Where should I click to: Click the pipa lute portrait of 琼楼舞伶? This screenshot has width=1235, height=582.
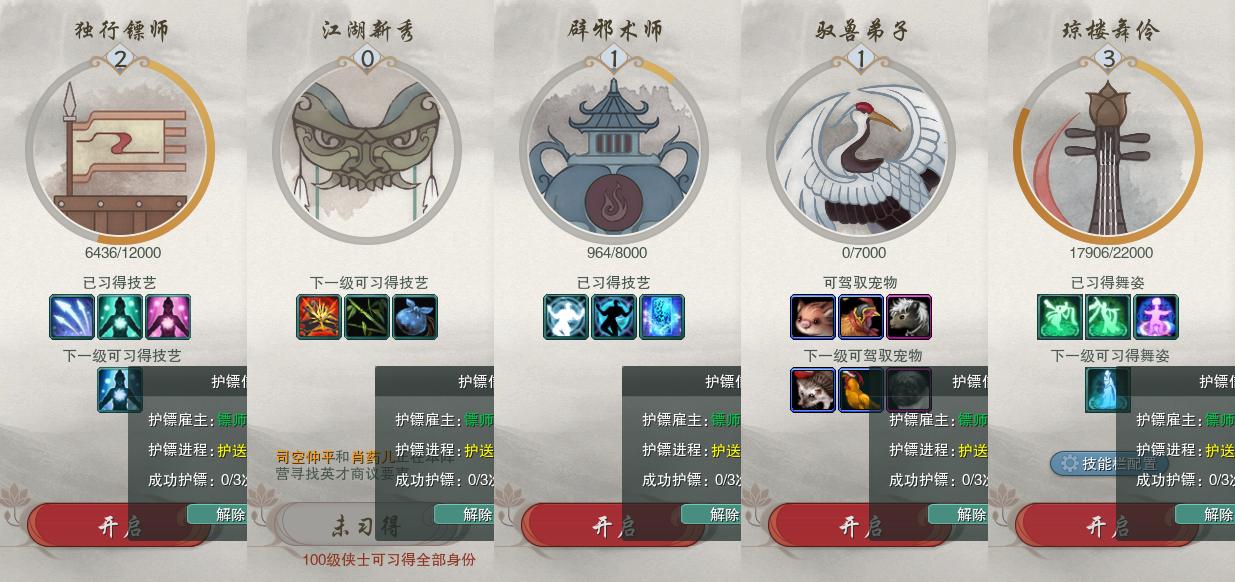coord(1108,151)
